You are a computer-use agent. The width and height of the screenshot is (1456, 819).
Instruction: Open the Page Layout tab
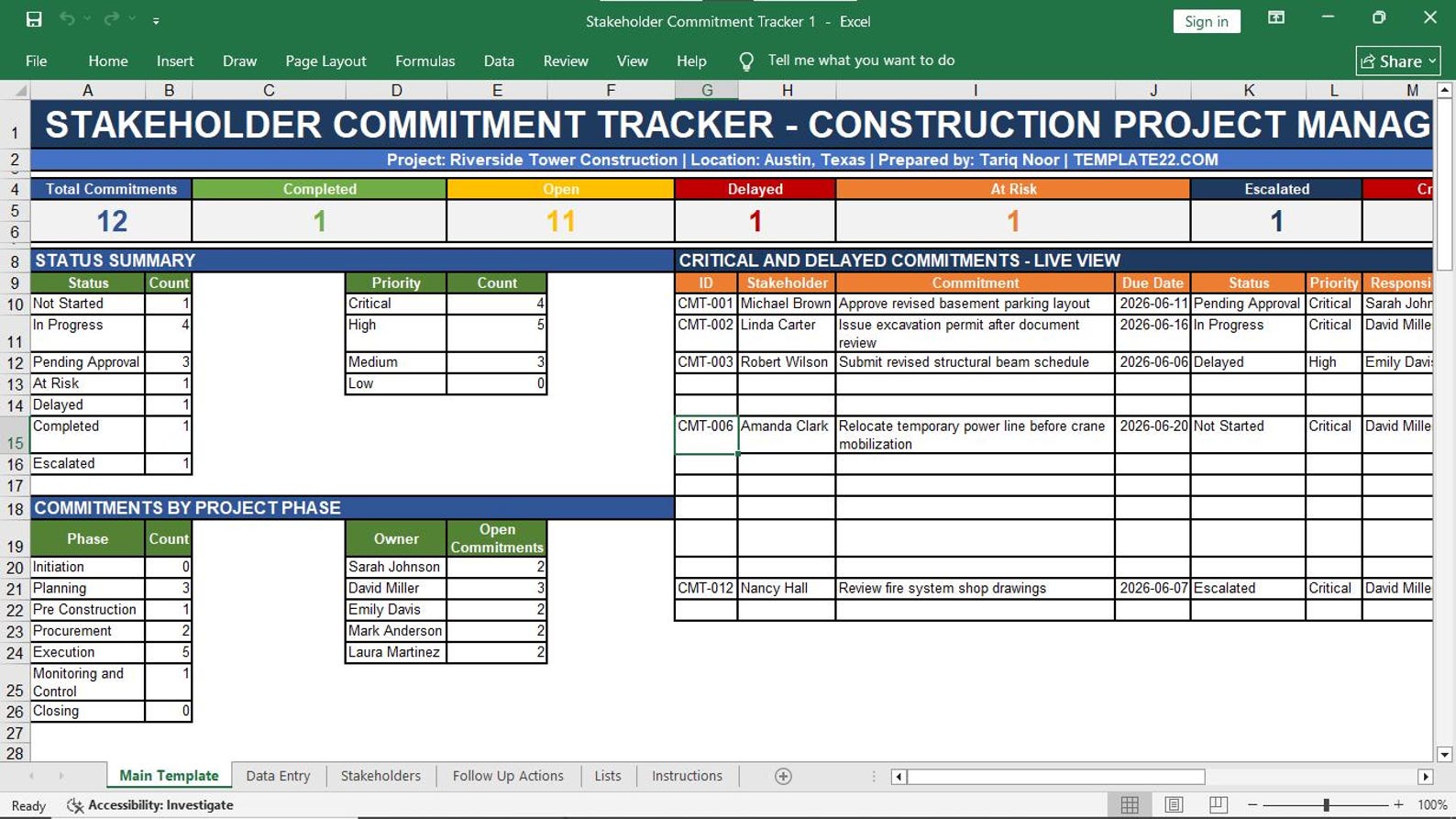pos(325,61)
